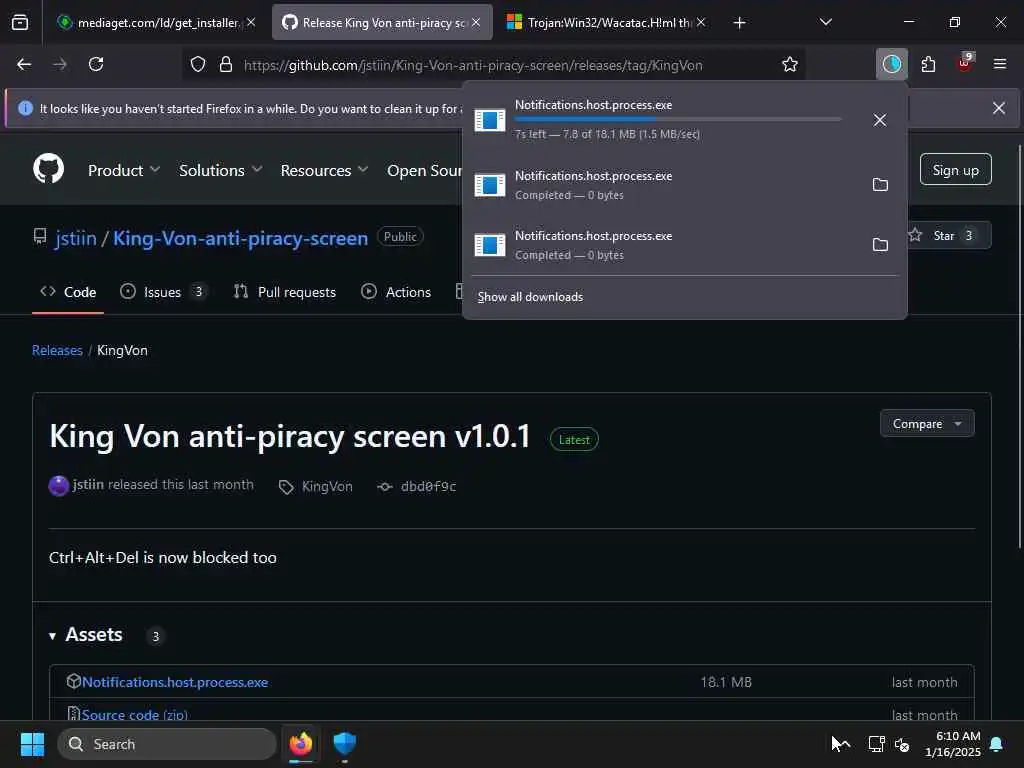Click Sign up button
Screen dimensions: 1024x768
pyautogui.click(x=955, y=170)
